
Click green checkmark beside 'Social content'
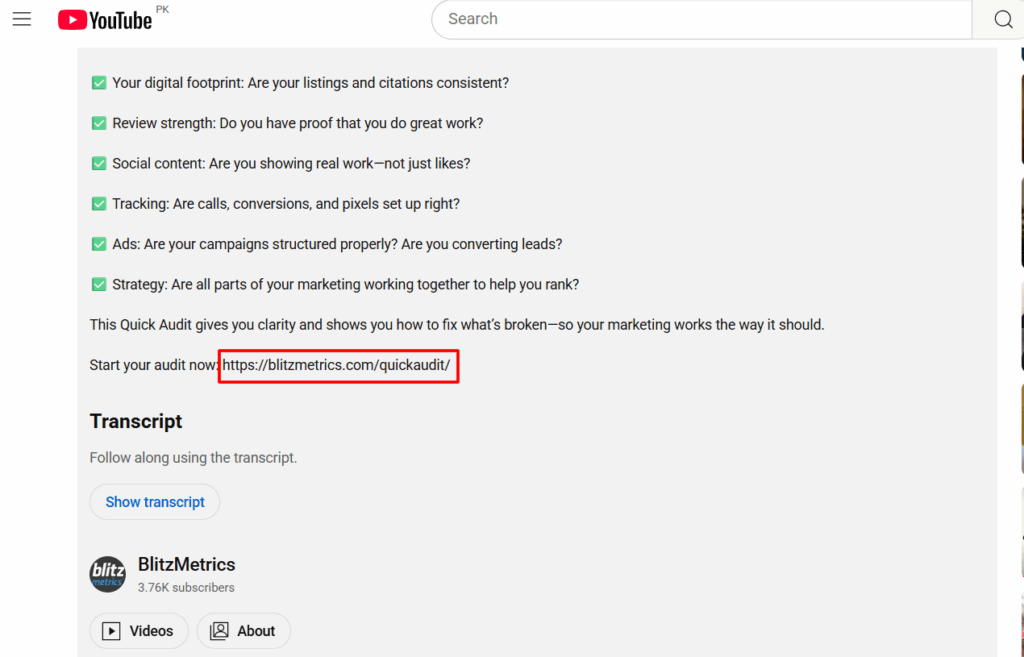coord(99,163)
